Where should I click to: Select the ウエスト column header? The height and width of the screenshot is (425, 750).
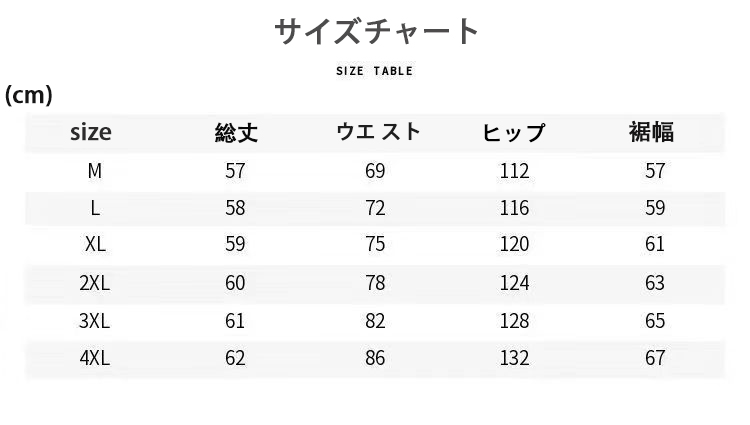click(377, 132)
